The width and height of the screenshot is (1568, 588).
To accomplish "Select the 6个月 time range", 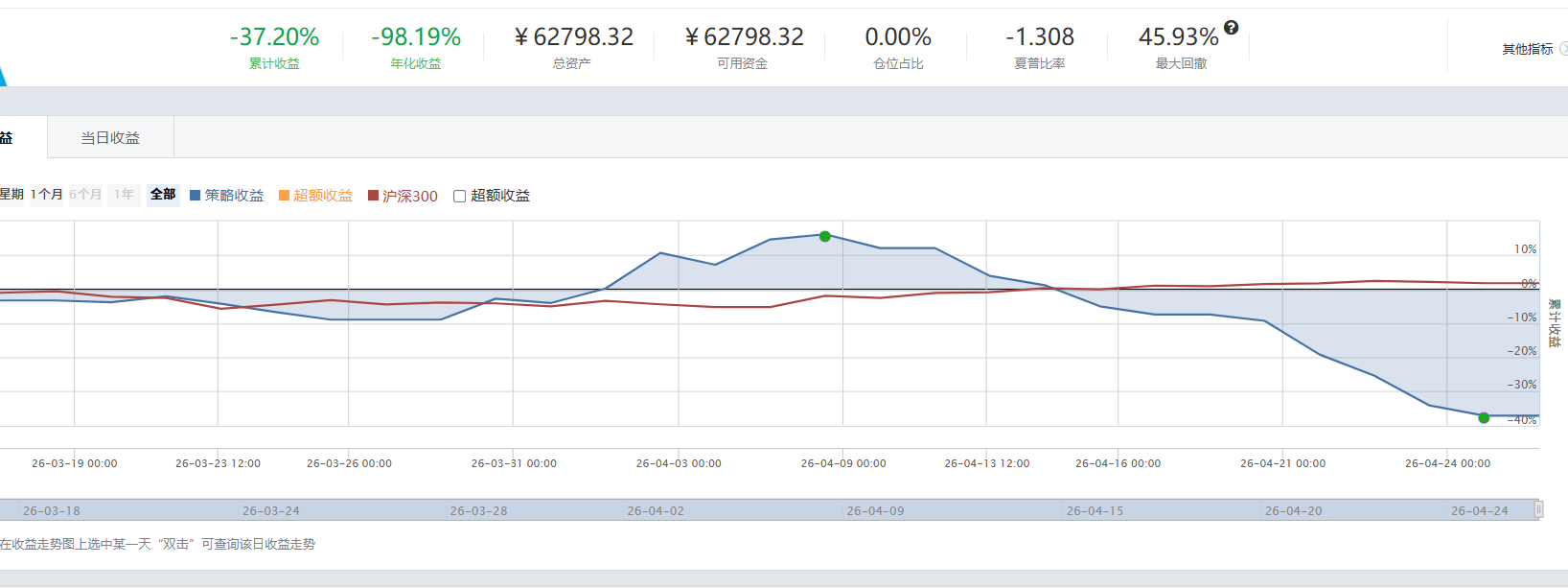I will pyautogui.click(x=85, y=195).
